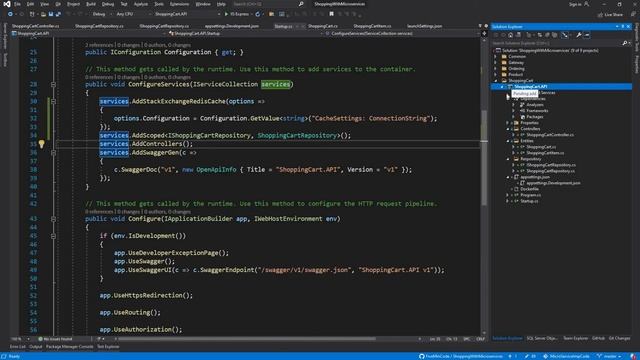Open the Tools menu
Image resolution: width=640 pixels, height=360 pixels.
[x=159, y=4]
